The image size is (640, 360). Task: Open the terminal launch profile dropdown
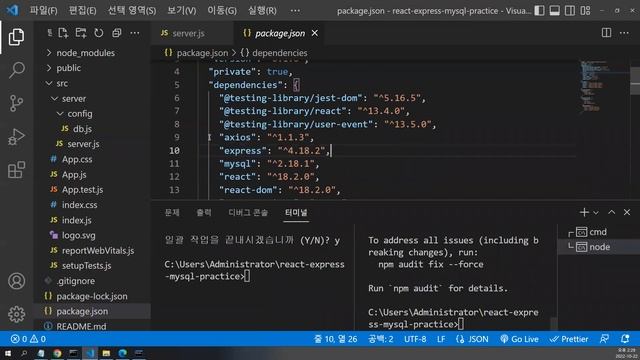pos(596,213)
